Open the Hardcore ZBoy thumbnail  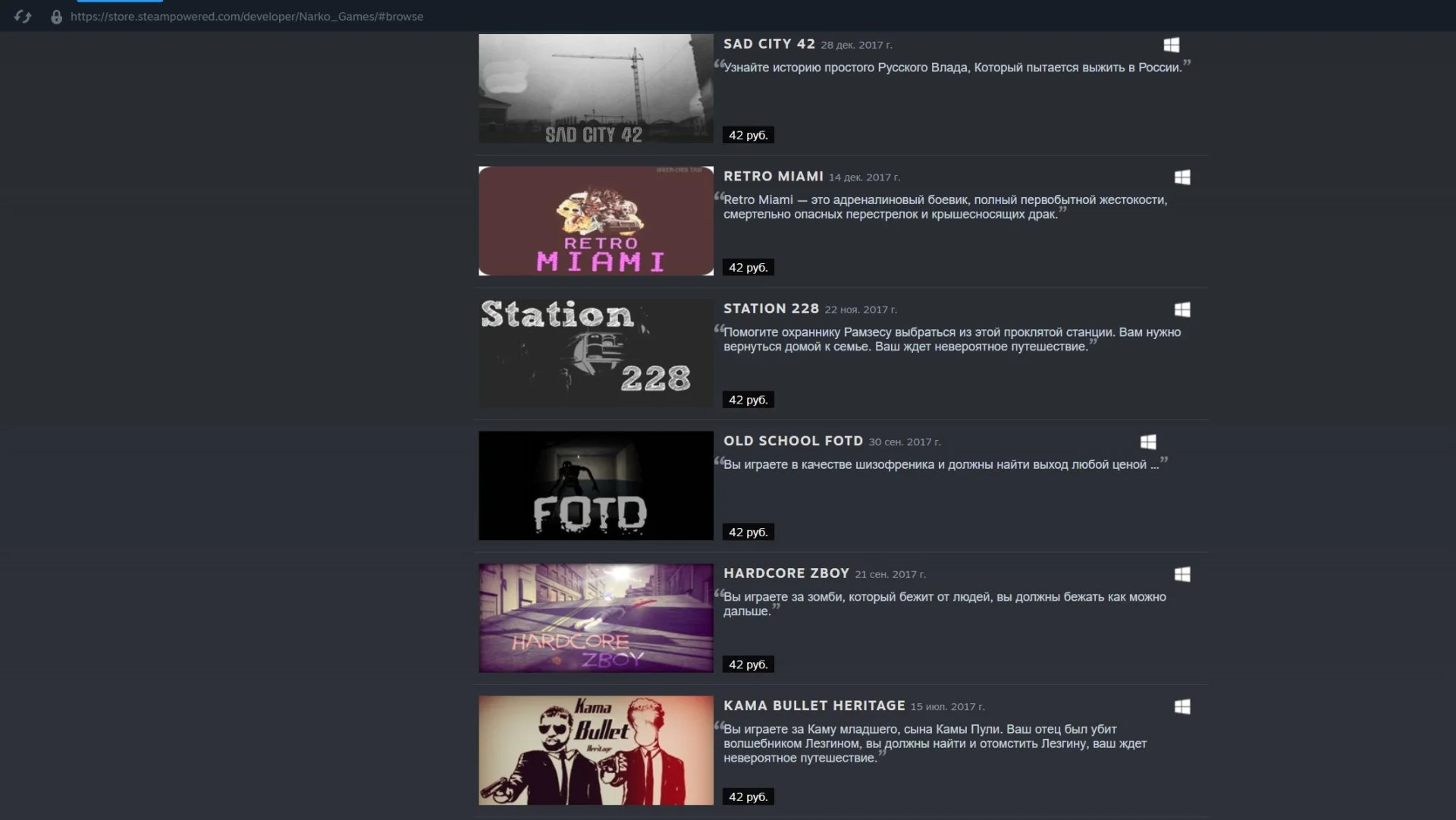point(596,617)
